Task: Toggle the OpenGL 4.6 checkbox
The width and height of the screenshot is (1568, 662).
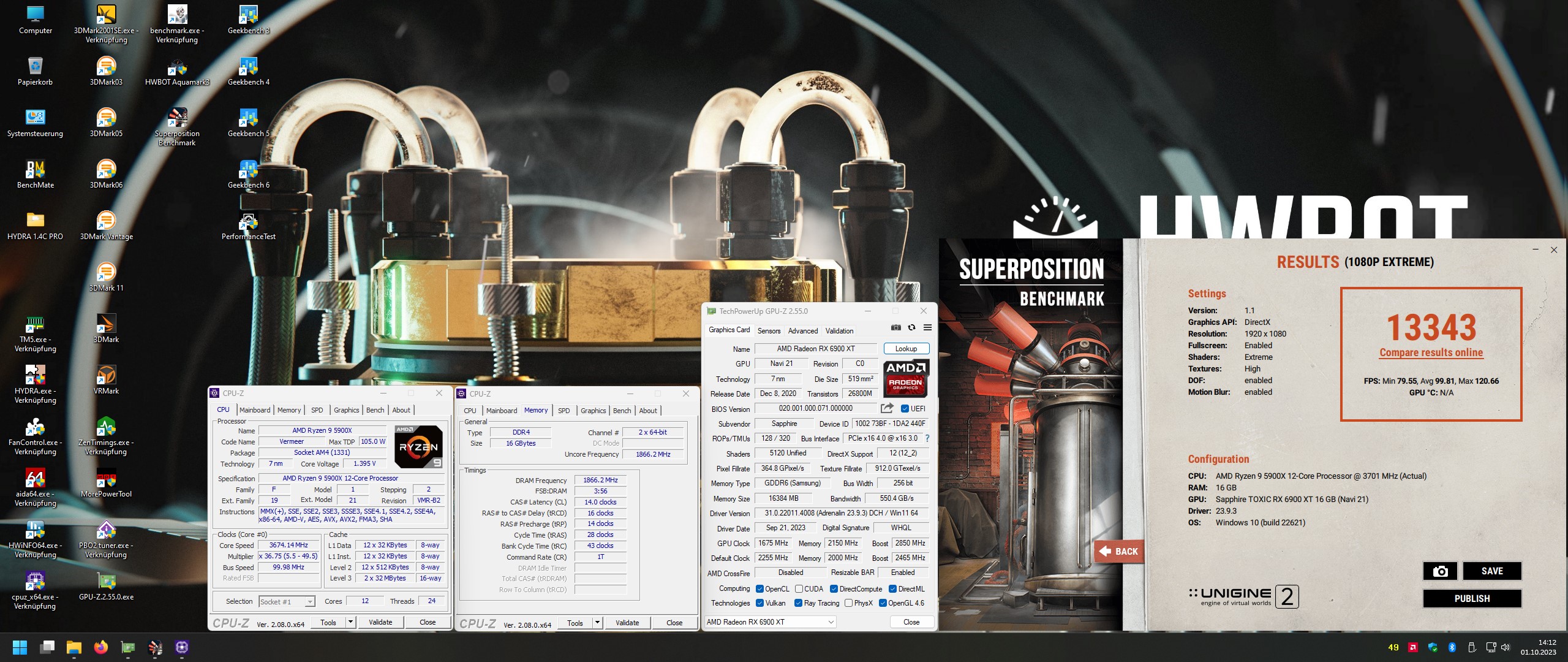Action: pyautogui.click(x=883, y=603)
